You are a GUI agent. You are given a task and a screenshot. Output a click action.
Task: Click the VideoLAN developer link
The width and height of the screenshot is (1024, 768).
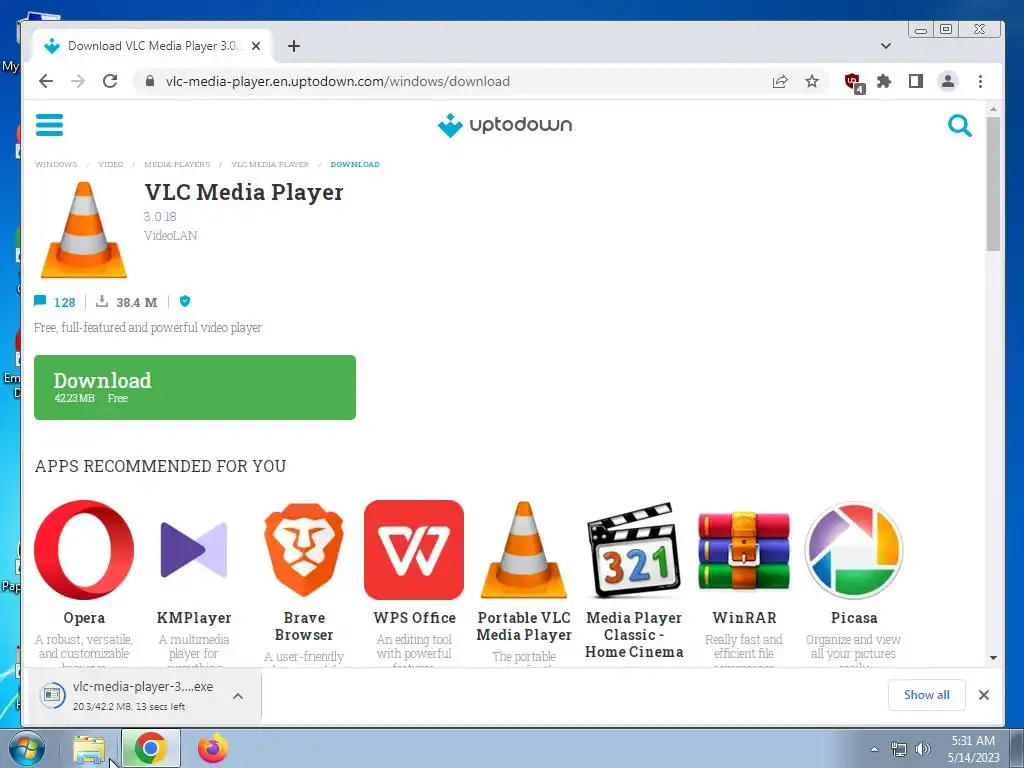(x=170, y=236)
